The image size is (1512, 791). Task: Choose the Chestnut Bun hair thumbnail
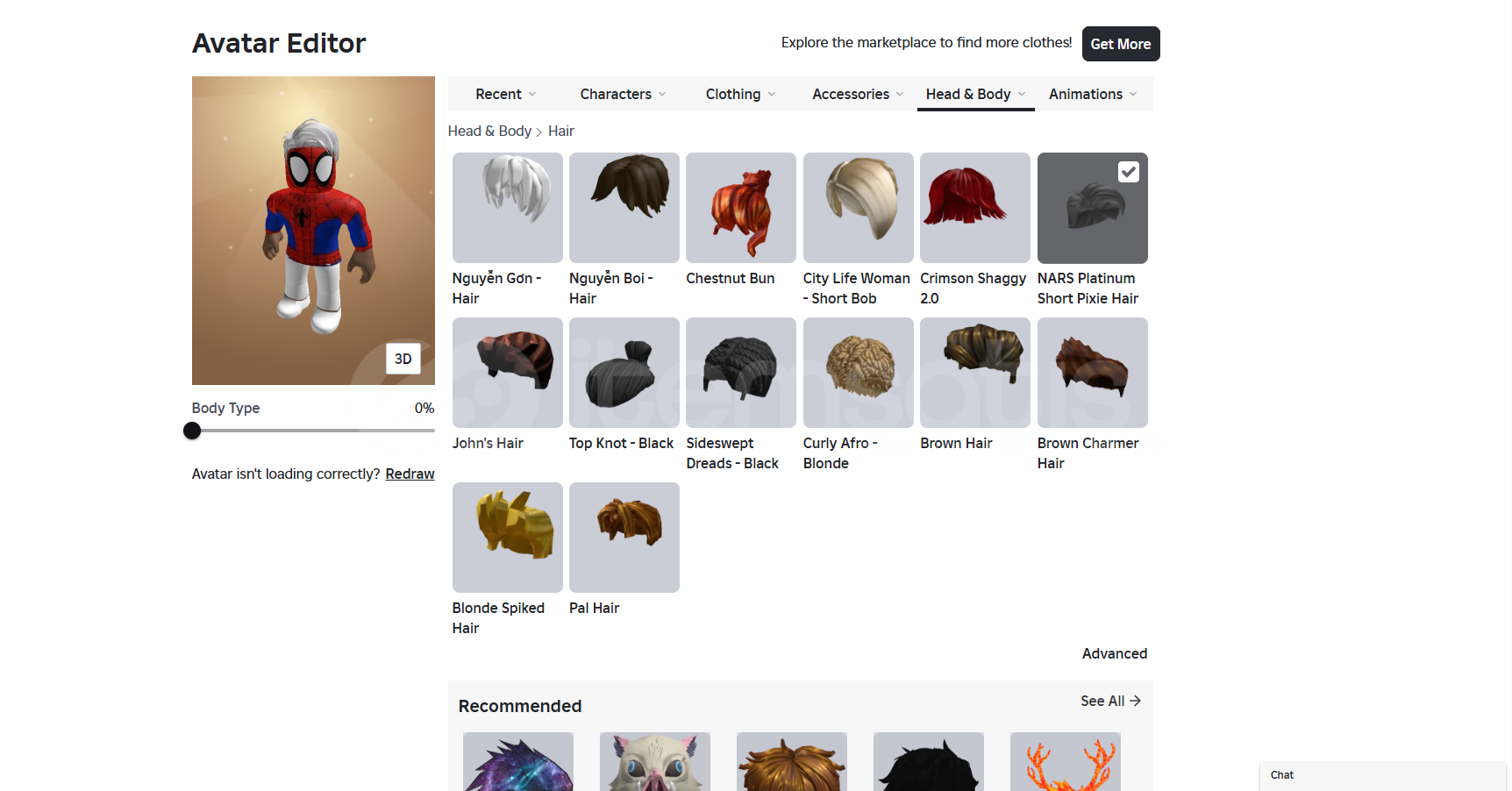741,208
